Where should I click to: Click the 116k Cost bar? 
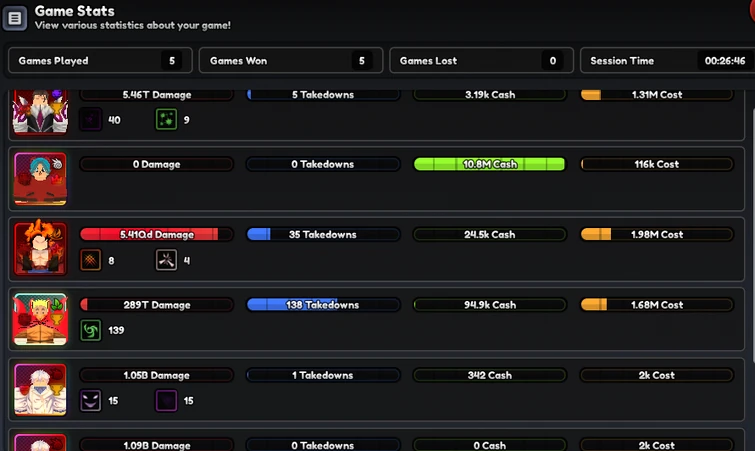[657, 164]
